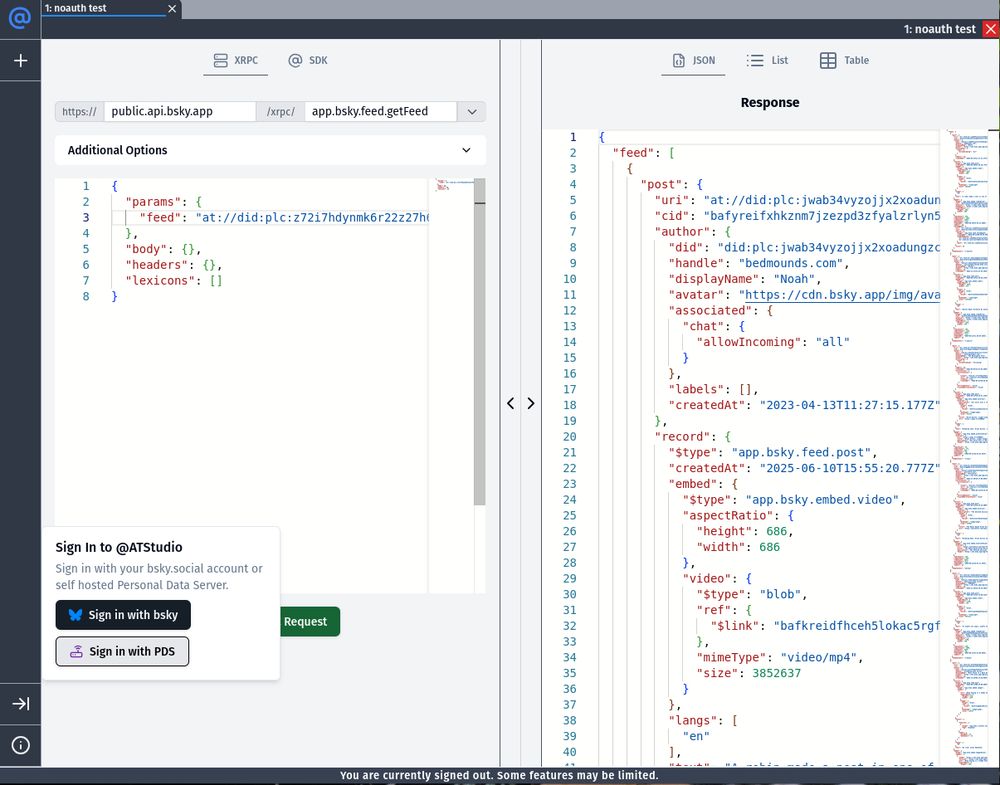Click the app.bsky.feed.getFeed method field
The width and height of the screenshot is (1000, 785).
click(381, 111)
